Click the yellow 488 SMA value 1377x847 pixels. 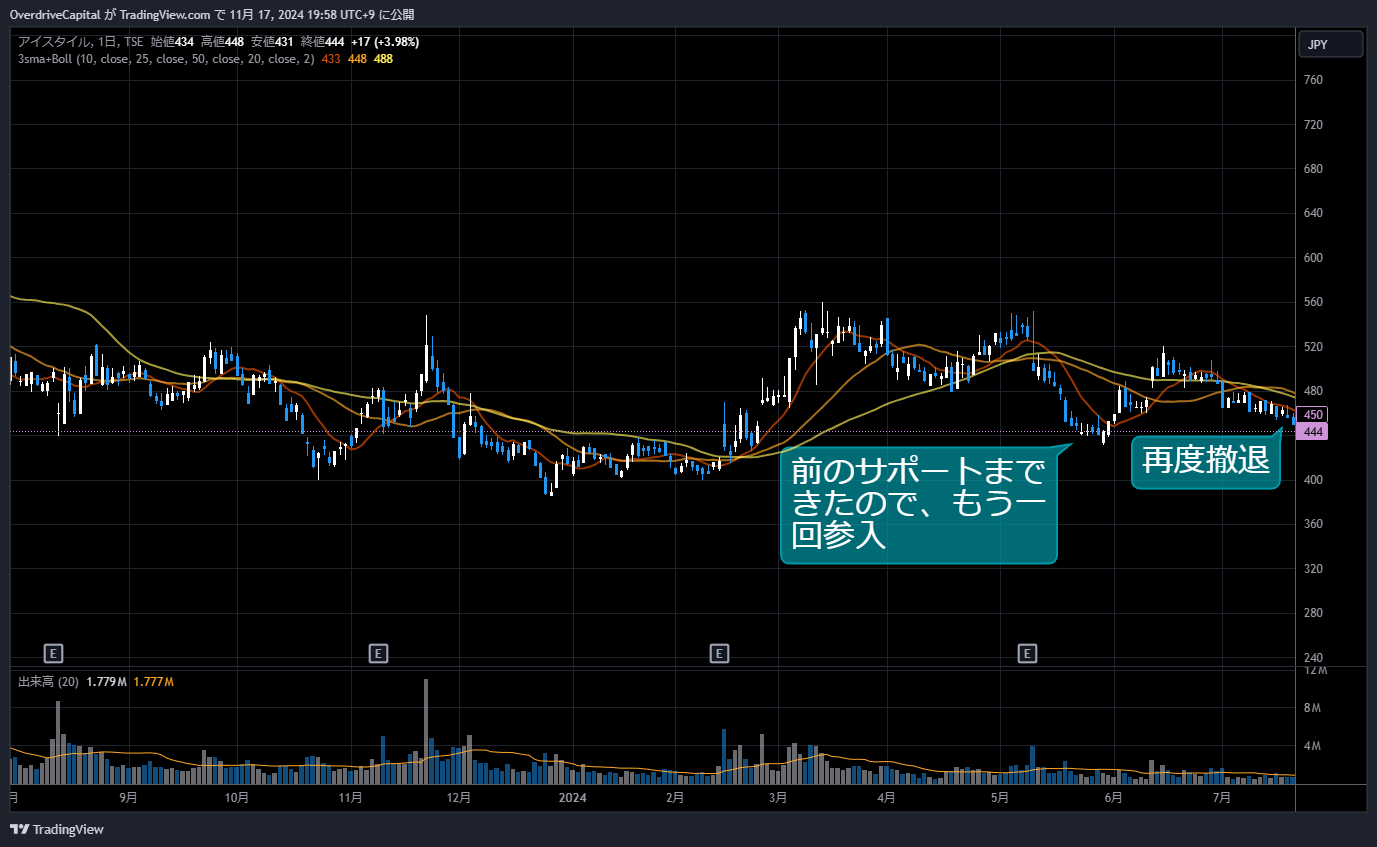[x=383, y=59]
